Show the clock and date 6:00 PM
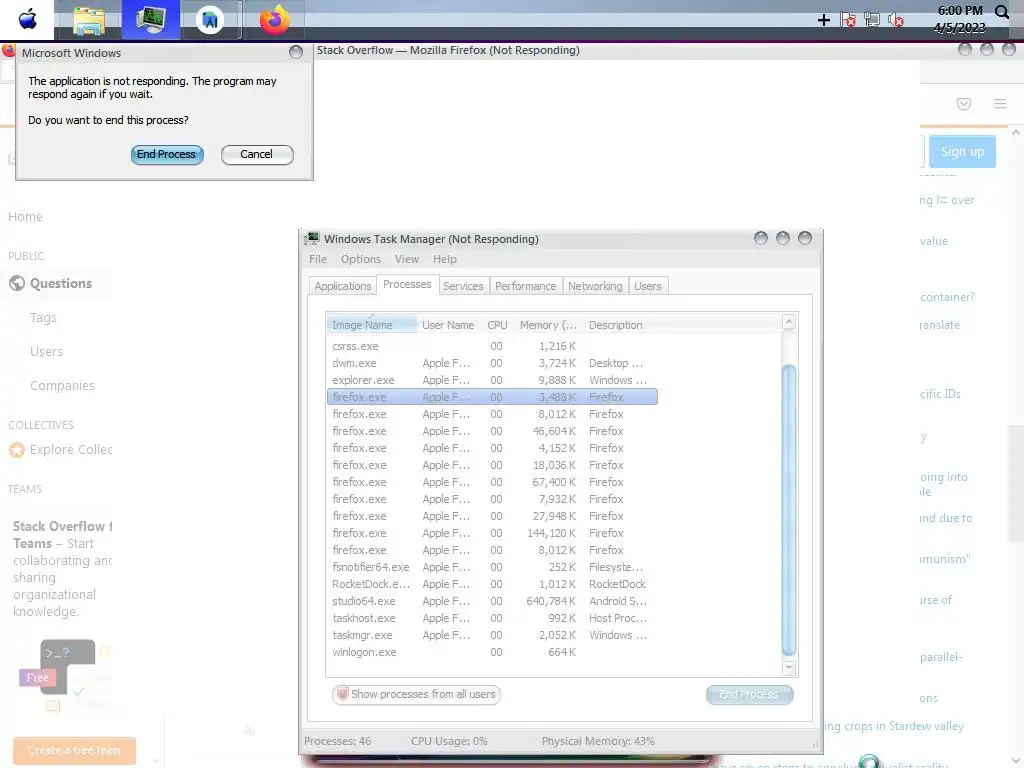The width and height of the screenshot is (1024, 768). (x=959, y=19)
